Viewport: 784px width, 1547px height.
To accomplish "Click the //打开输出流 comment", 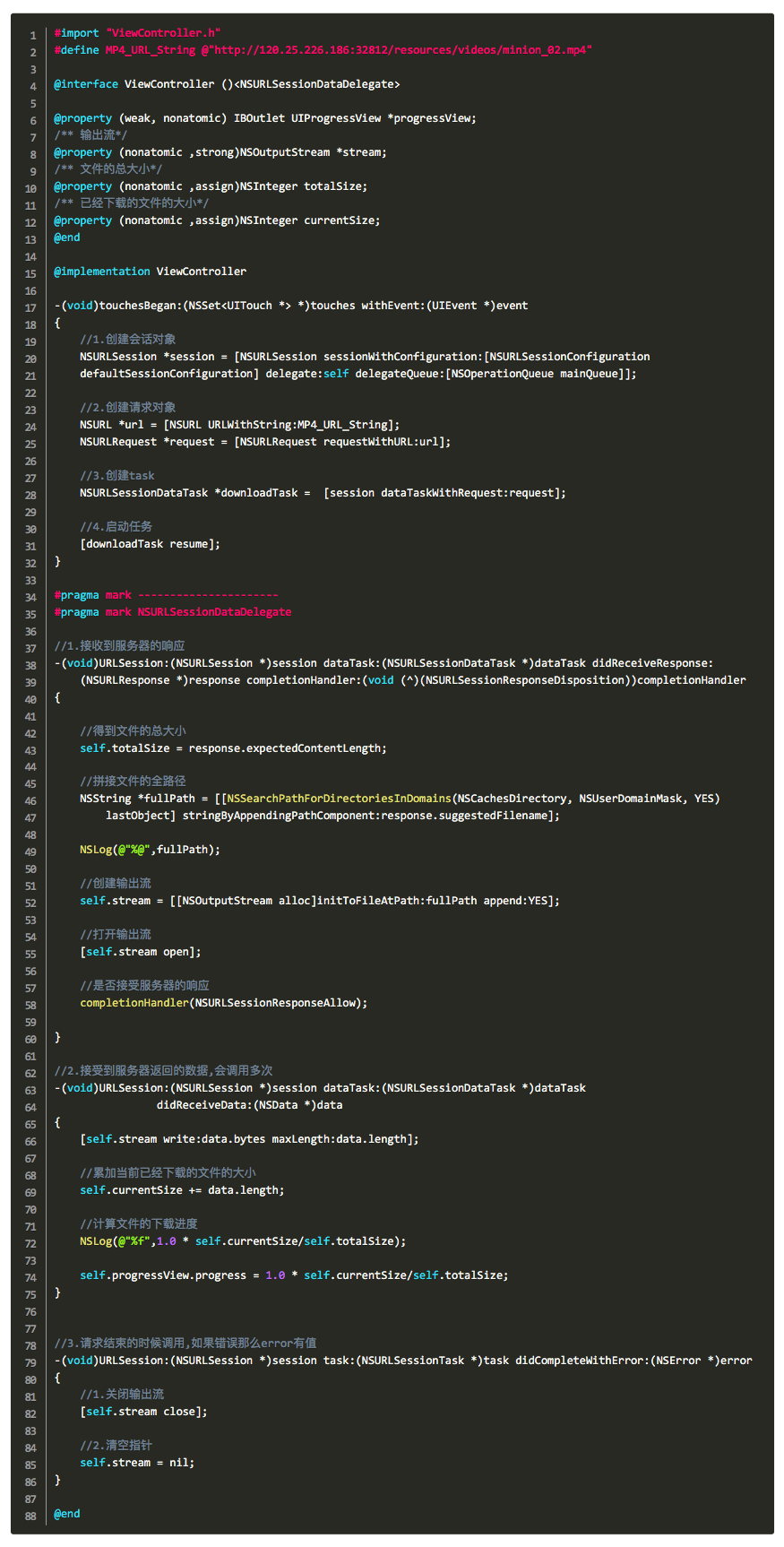I will pyautogui.click(x=116, y=935).
